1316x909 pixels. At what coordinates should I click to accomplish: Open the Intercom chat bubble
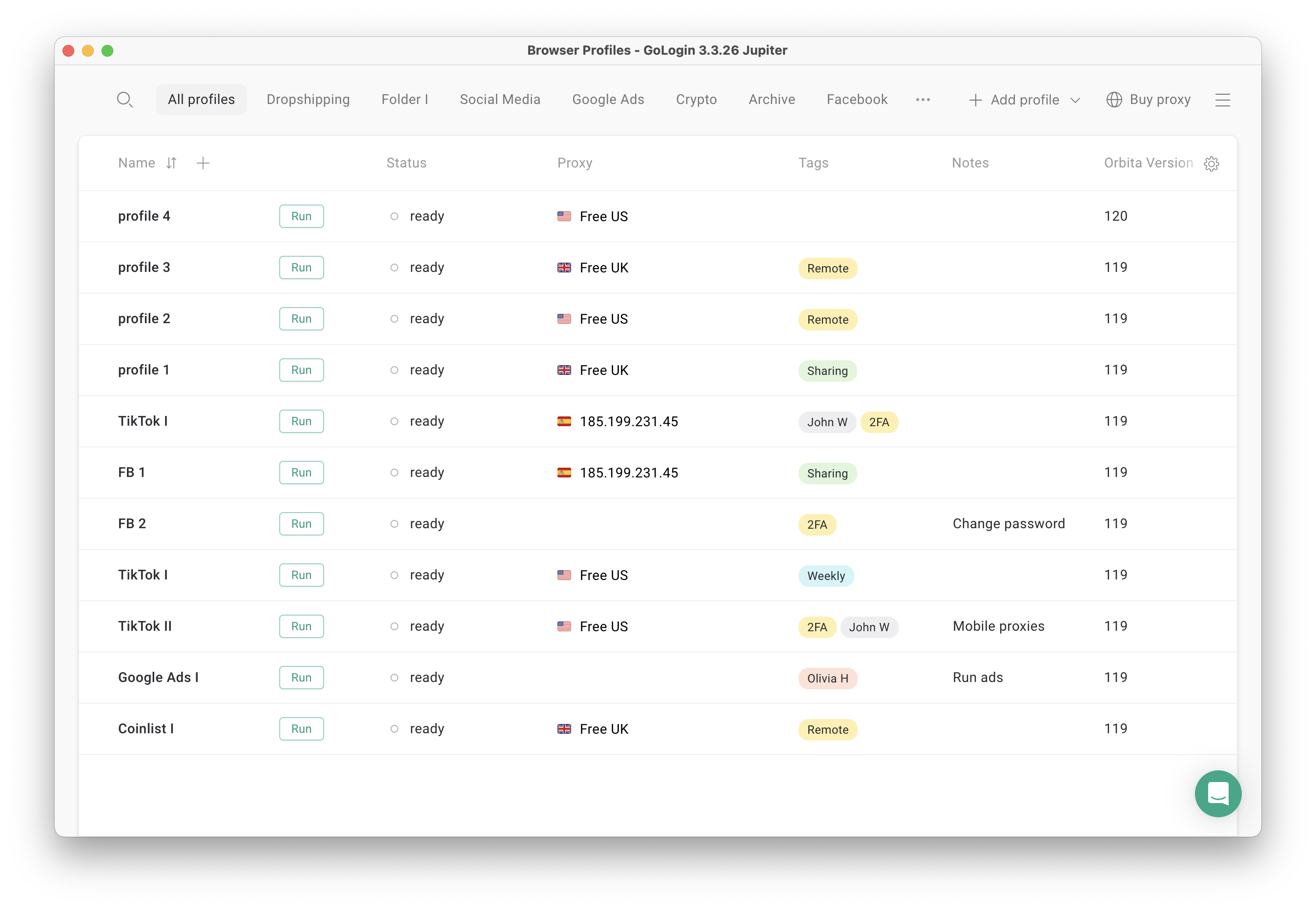click(x=1218, y=794)
